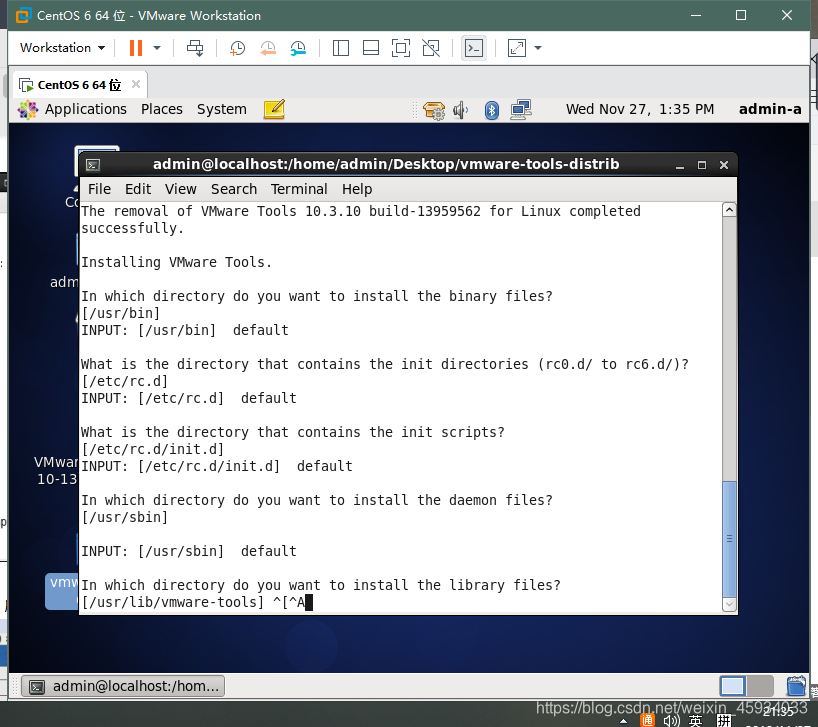The image size is (818, 727).
Task: Switch to the second workspace
Action: point(760,686)
